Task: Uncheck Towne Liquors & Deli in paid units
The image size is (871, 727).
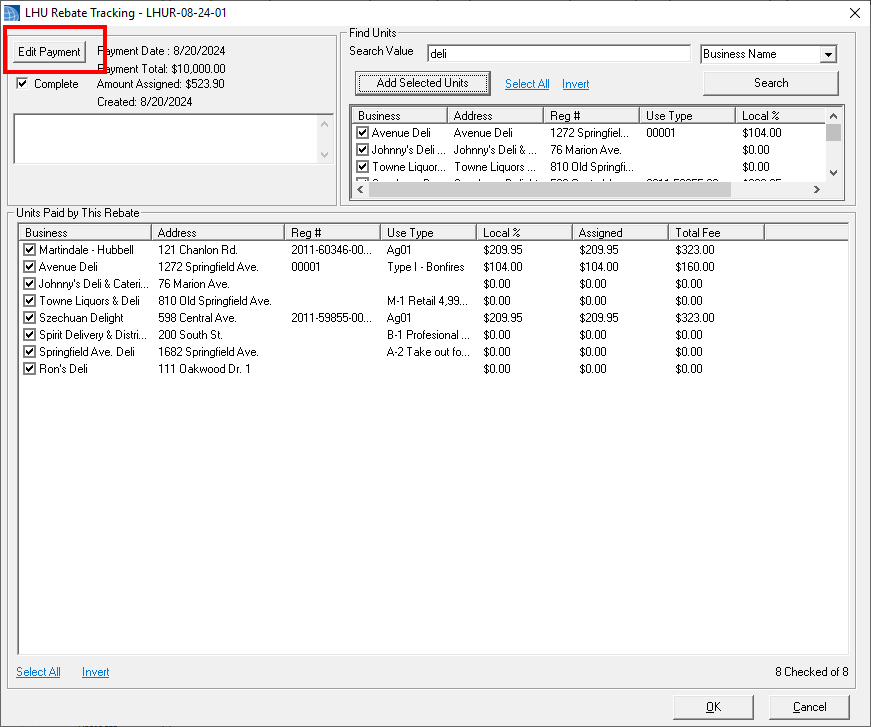Action: [x=29, y=301]
